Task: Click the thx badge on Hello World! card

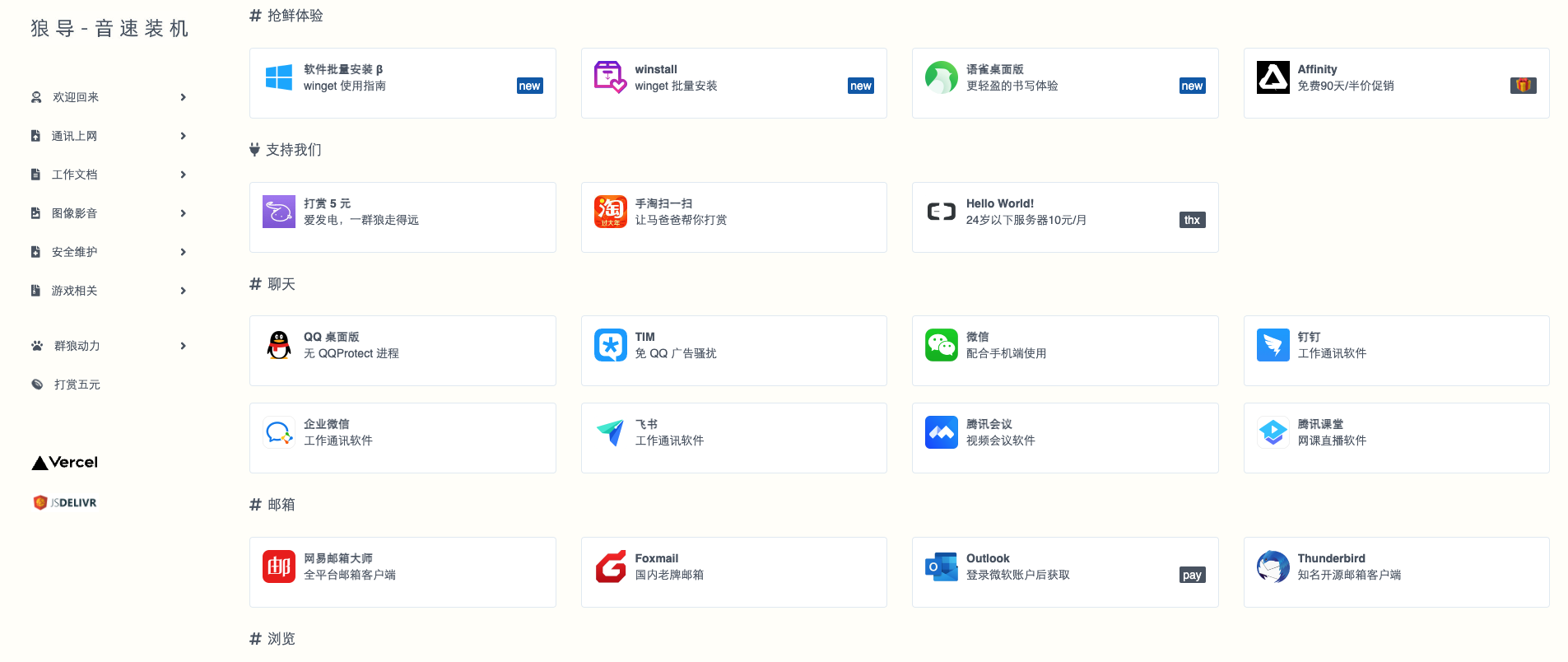Action: coord(1192,220)
